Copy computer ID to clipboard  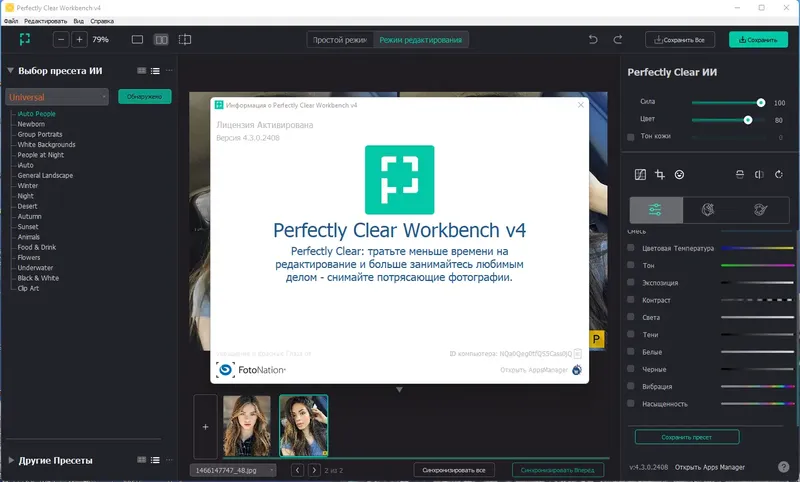coord(578,353)
